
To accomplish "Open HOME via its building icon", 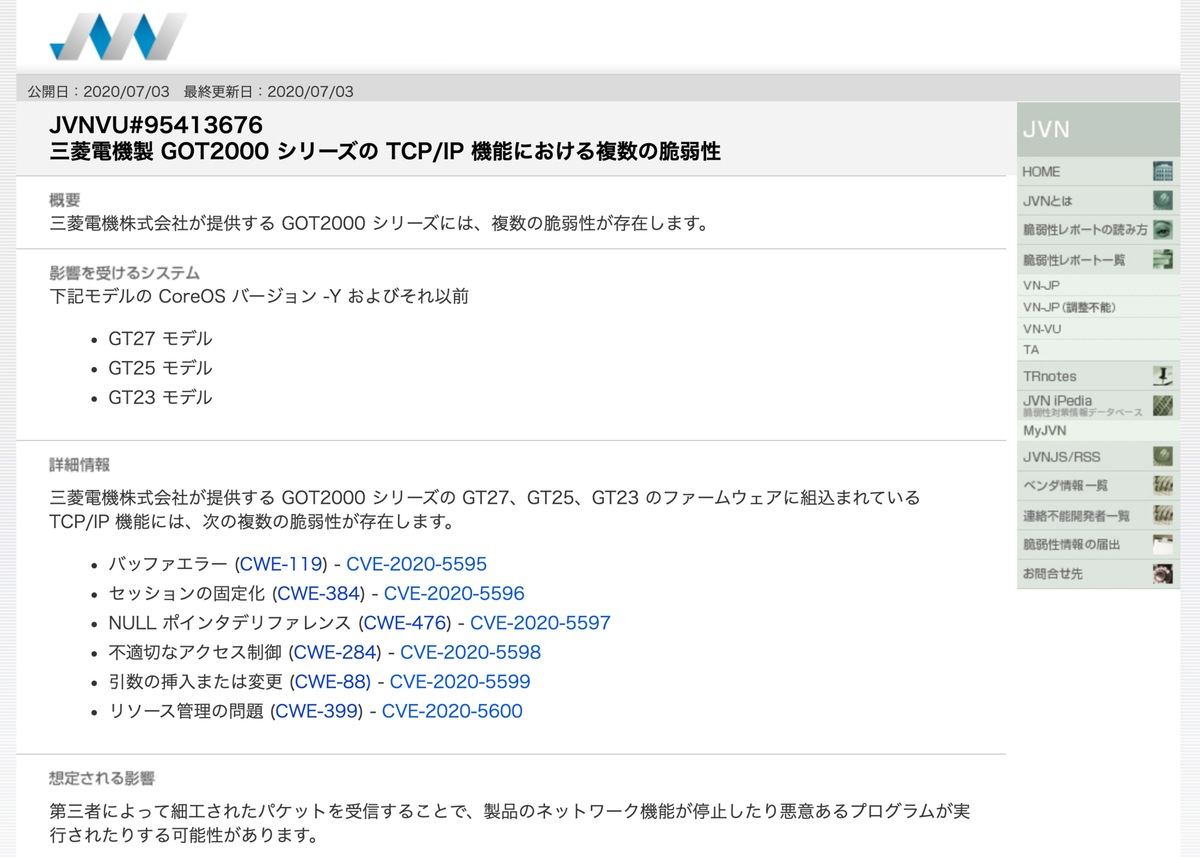I will point(1162,172).
